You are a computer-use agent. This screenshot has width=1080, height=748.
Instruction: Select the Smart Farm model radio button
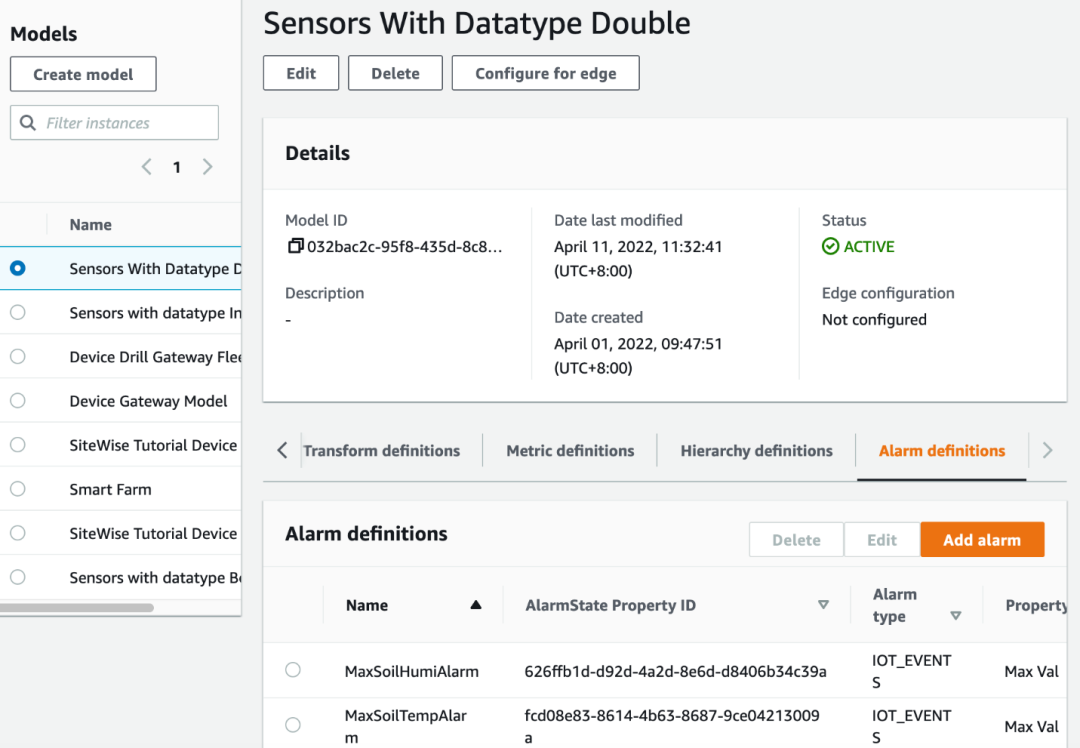(x=17, y=489)
